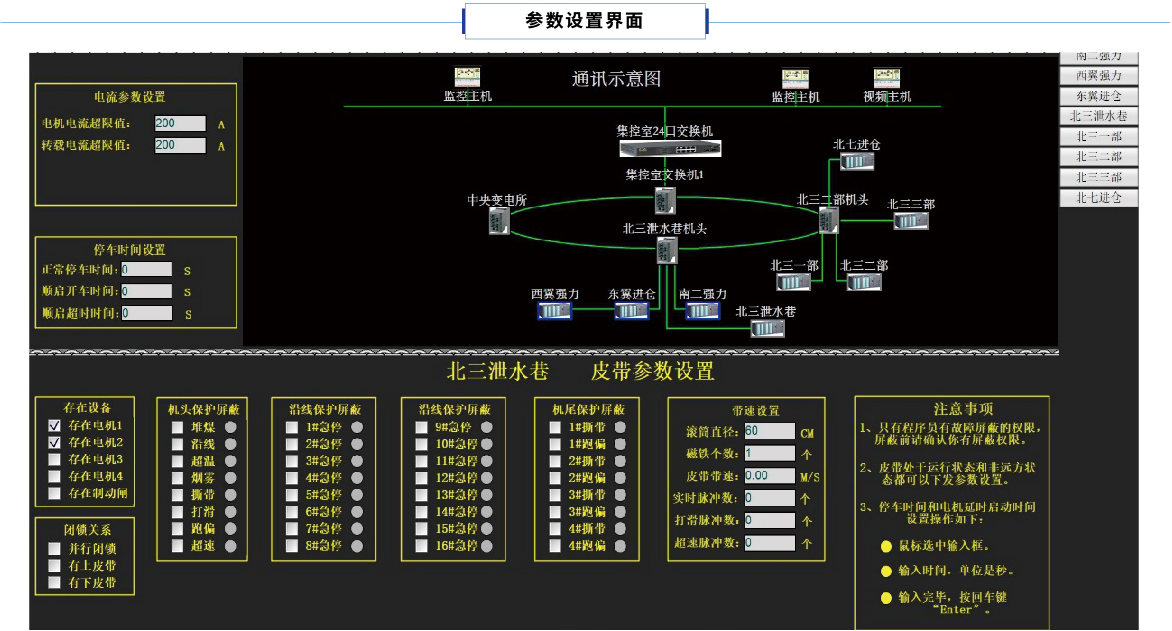Click the 北三泄水巷机头 switch icon
The image size is (1172, 631).
pos(664,251)
